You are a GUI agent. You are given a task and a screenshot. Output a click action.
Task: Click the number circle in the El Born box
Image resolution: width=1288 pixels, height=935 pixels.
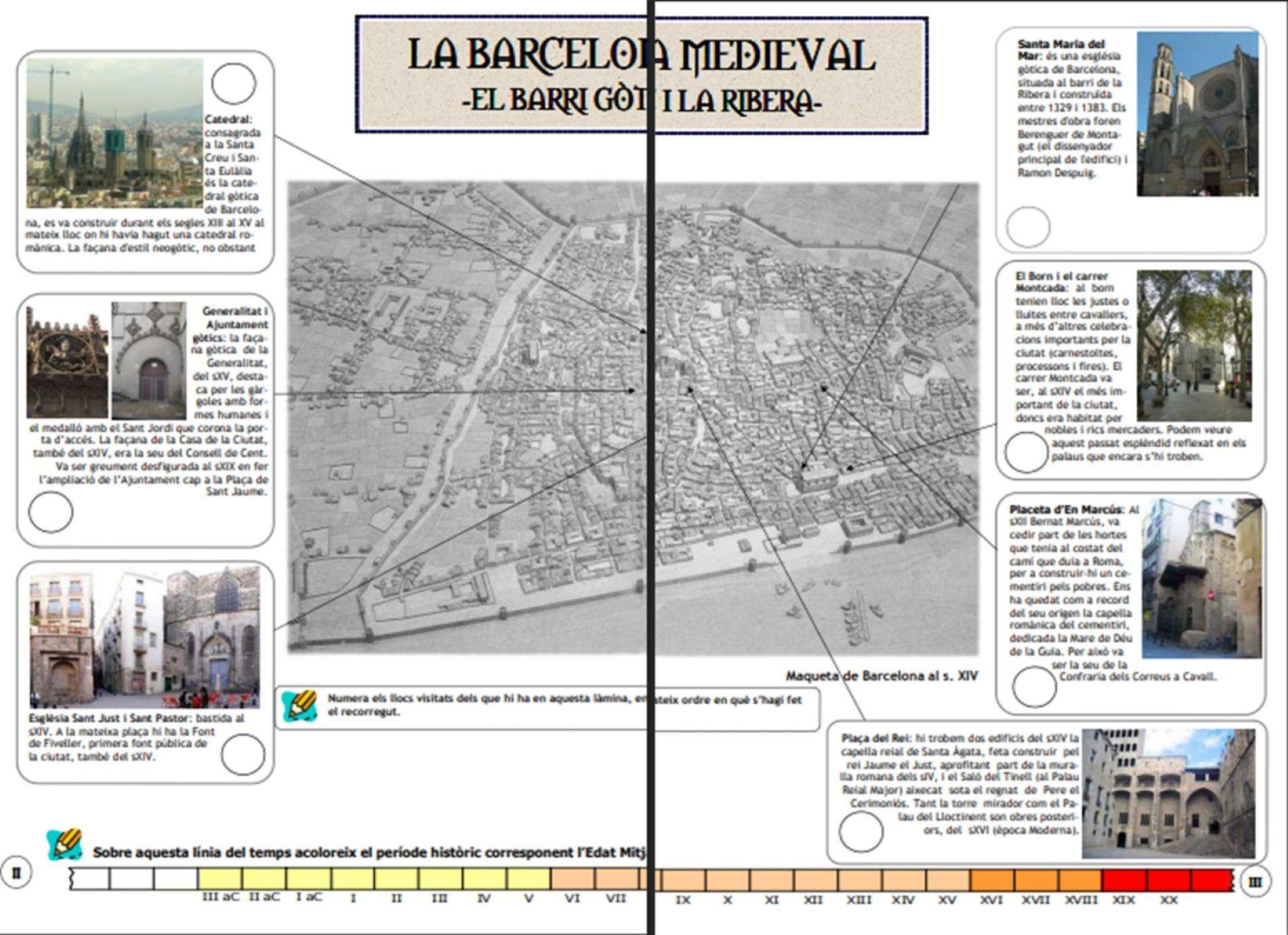[x=1026, y=452]
